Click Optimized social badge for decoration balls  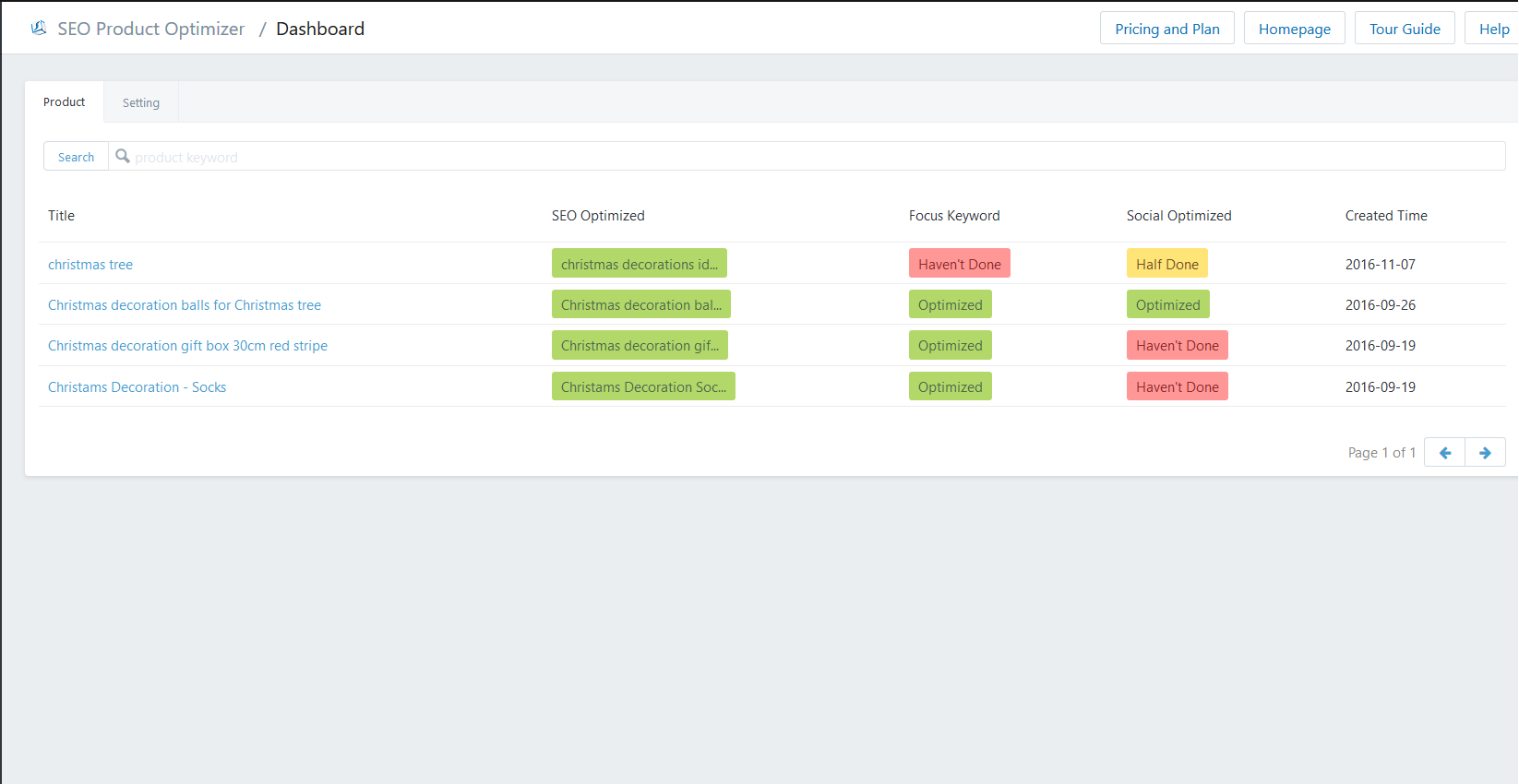[1168, 304]
